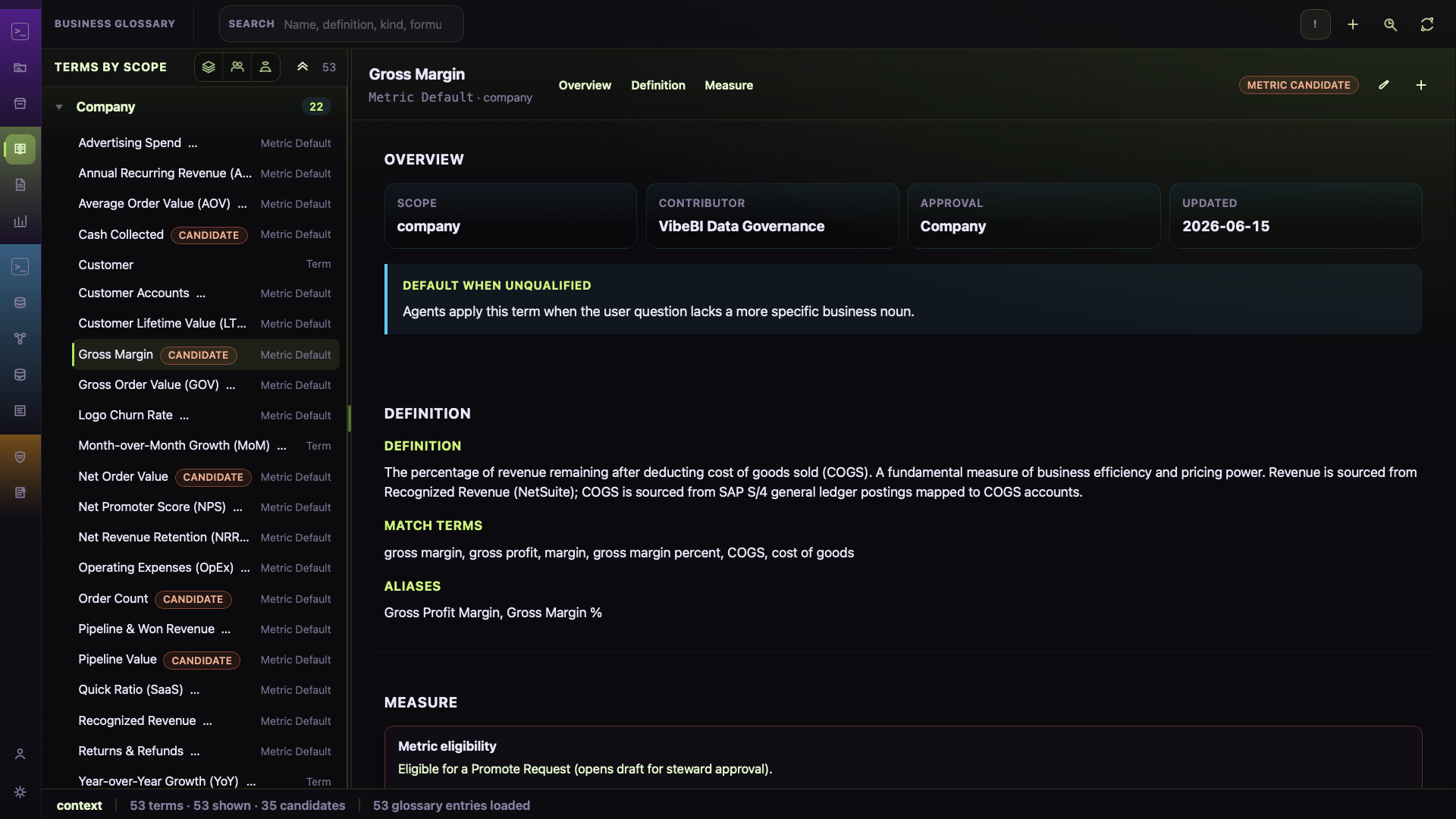Click the exclamation alert button in the top bar
This screenshot has height=819, width=1456.
coord(1315,24)
